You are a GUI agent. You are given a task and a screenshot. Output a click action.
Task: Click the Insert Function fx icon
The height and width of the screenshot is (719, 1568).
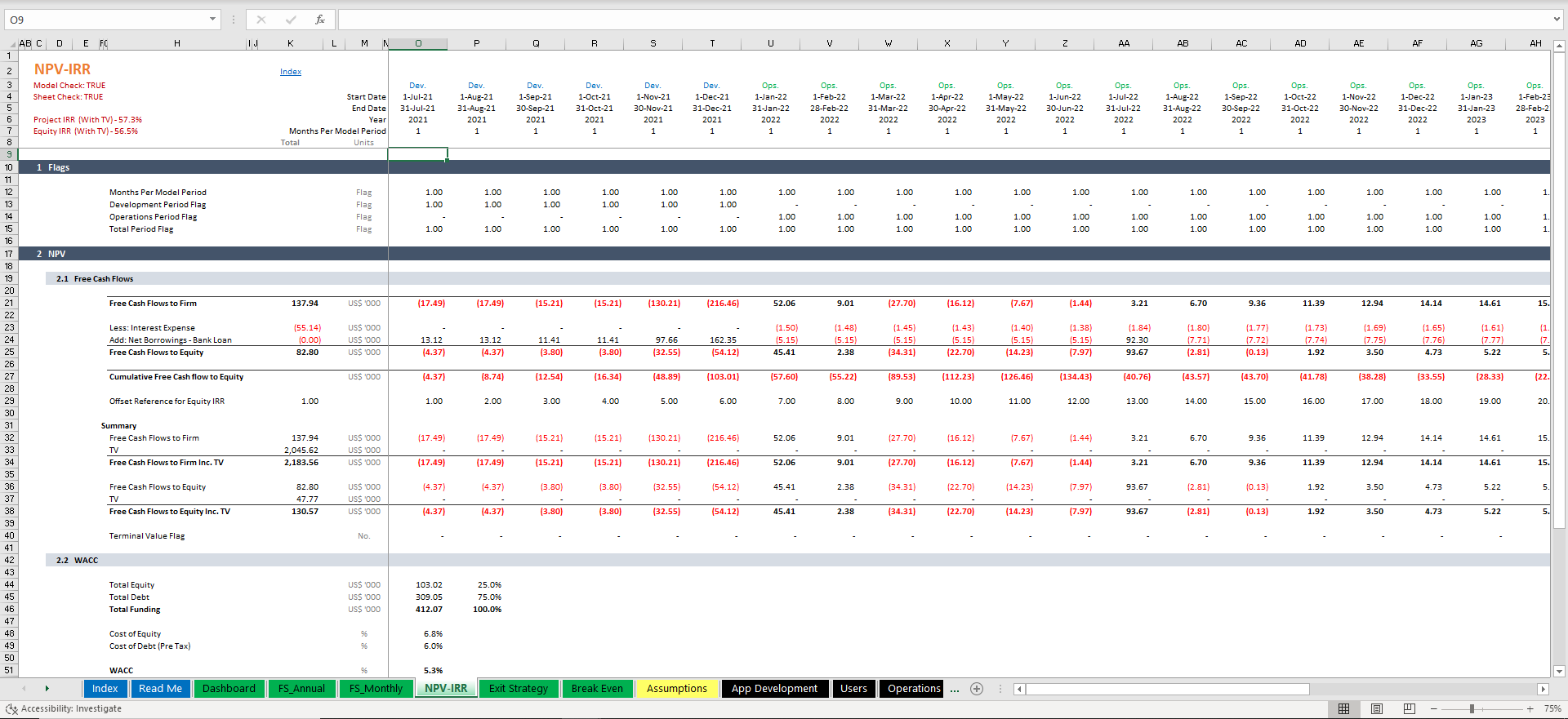tap(320, 20)
